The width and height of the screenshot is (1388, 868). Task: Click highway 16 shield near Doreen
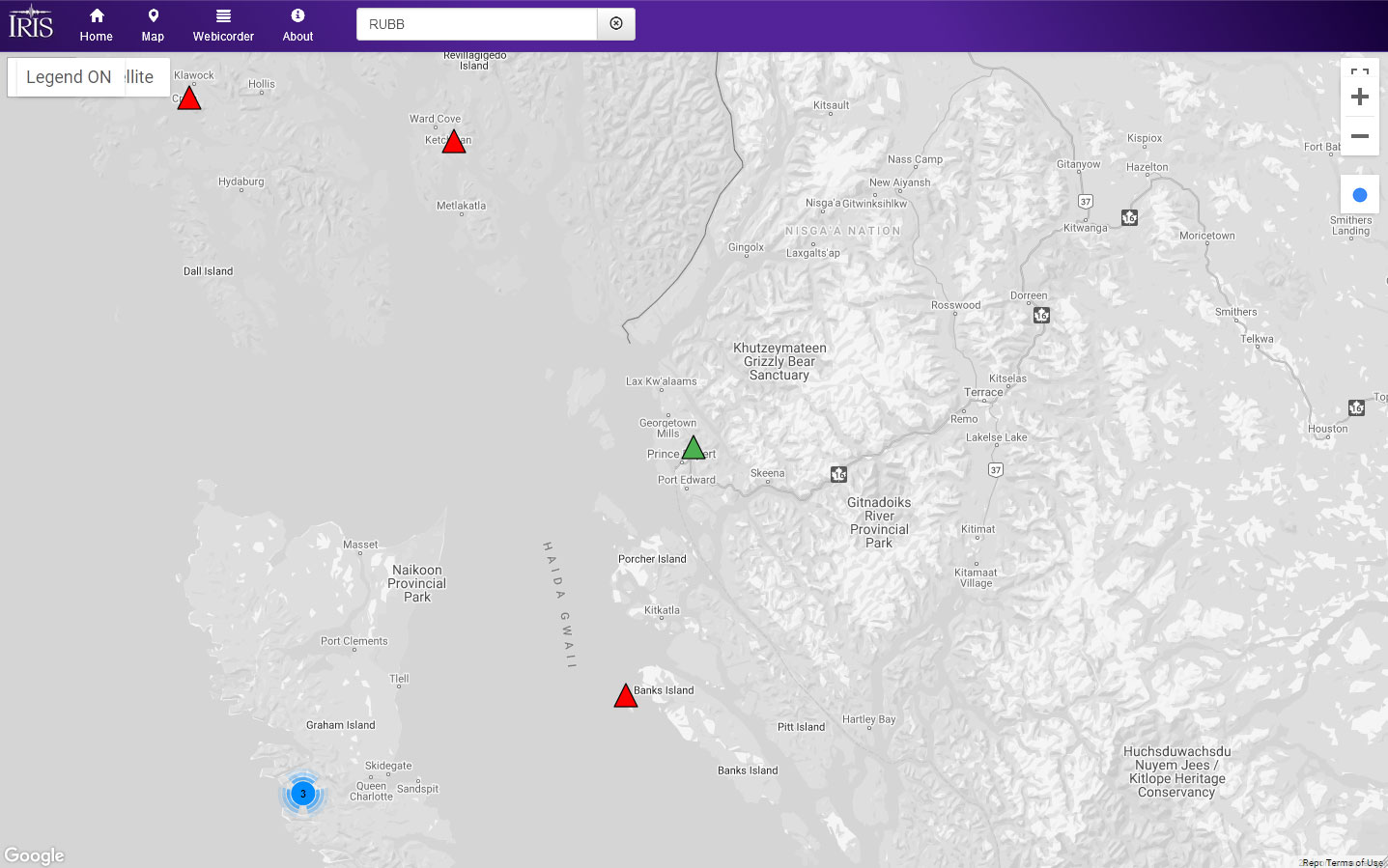(1041, 315)
